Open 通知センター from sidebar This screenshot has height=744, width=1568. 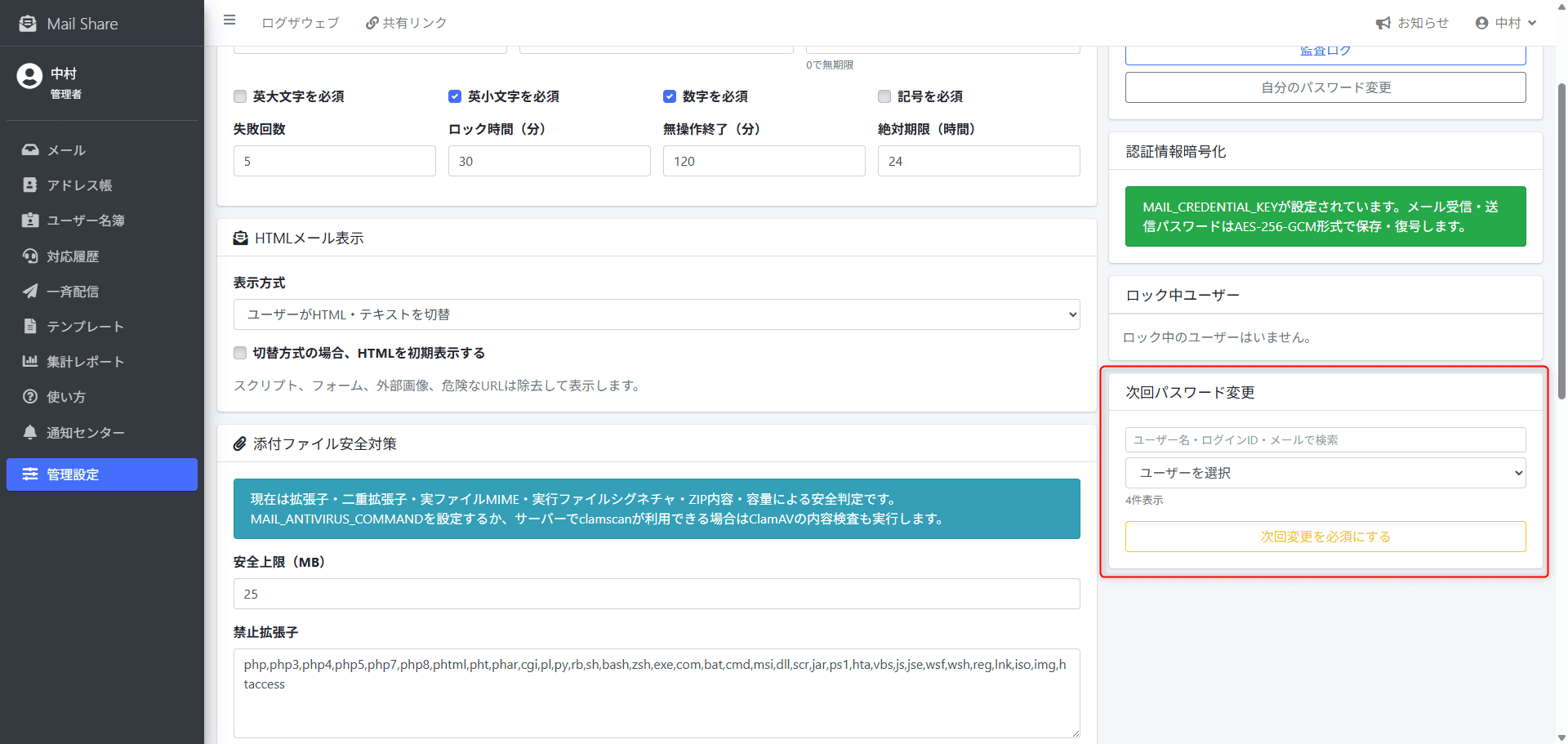tap(102, 432)
